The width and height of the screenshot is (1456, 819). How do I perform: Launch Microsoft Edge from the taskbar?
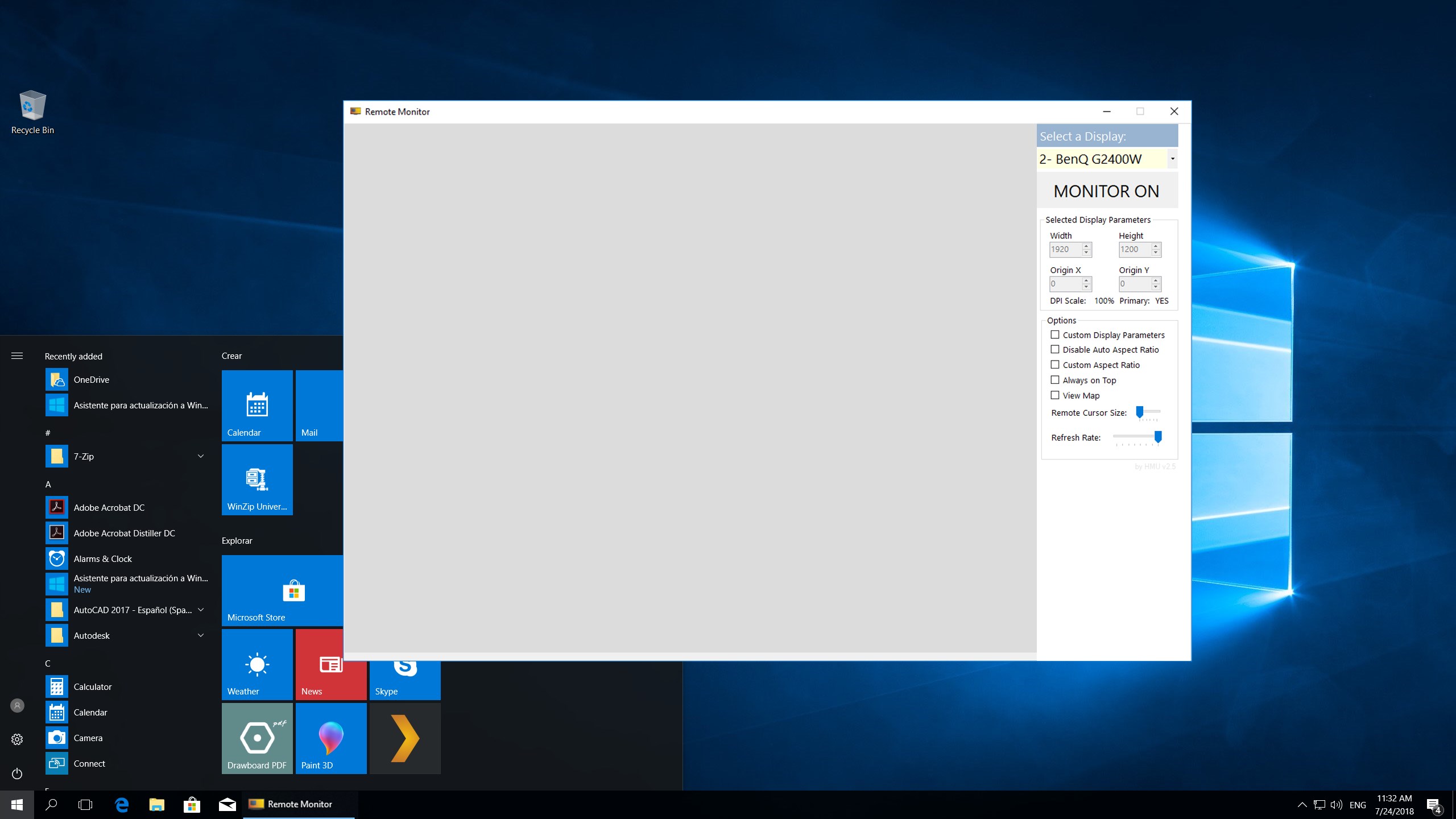pos(120,804)
